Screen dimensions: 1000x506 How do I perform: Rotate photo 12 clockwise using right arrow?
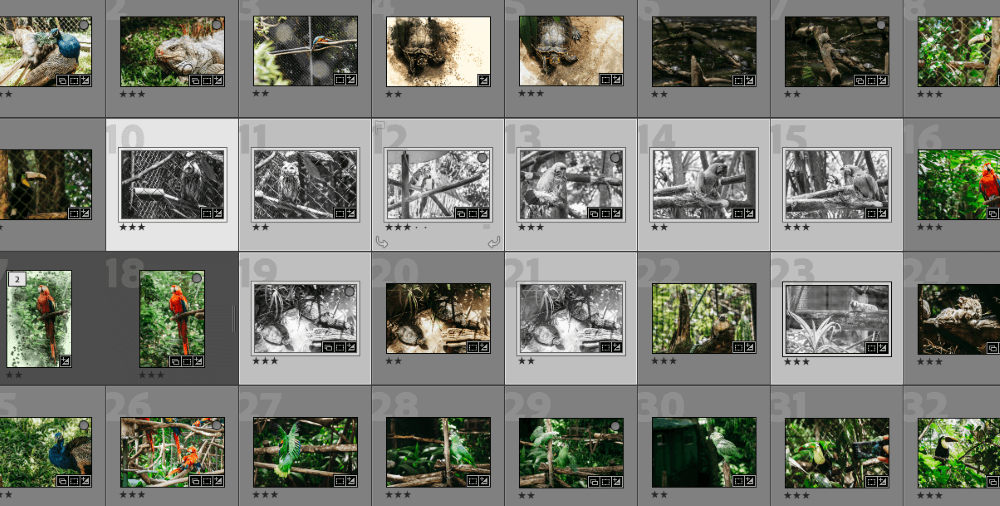click(494, 241)
